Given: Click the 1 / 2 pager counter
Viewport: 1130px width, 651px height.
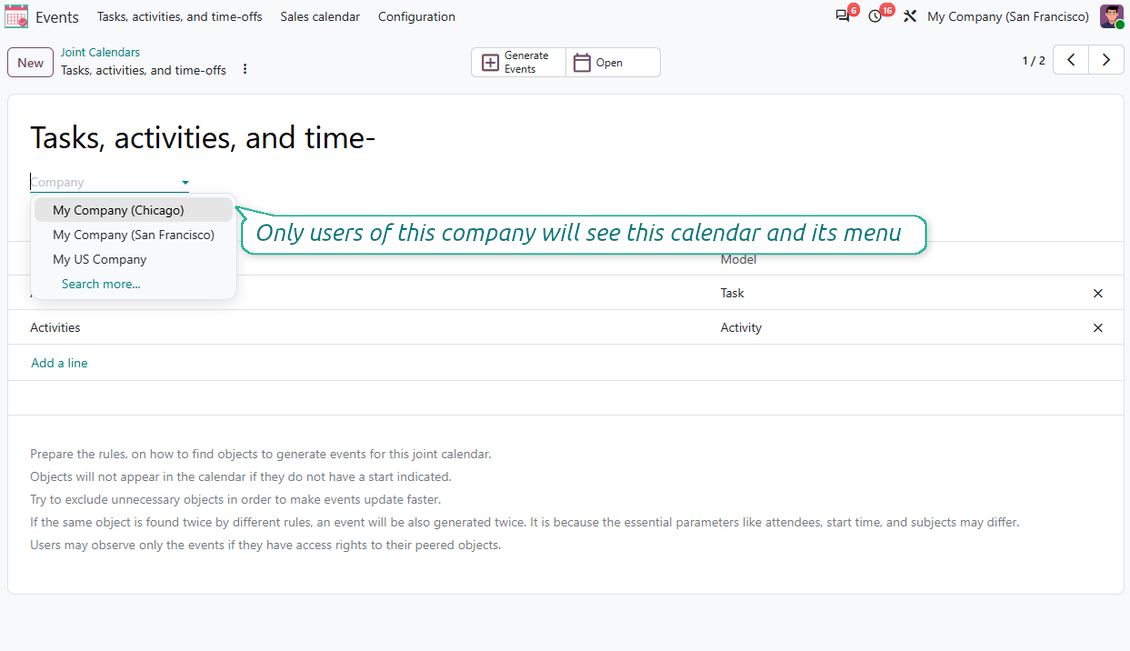Looking at the screenshot, I should click(x=1033, y=61).
